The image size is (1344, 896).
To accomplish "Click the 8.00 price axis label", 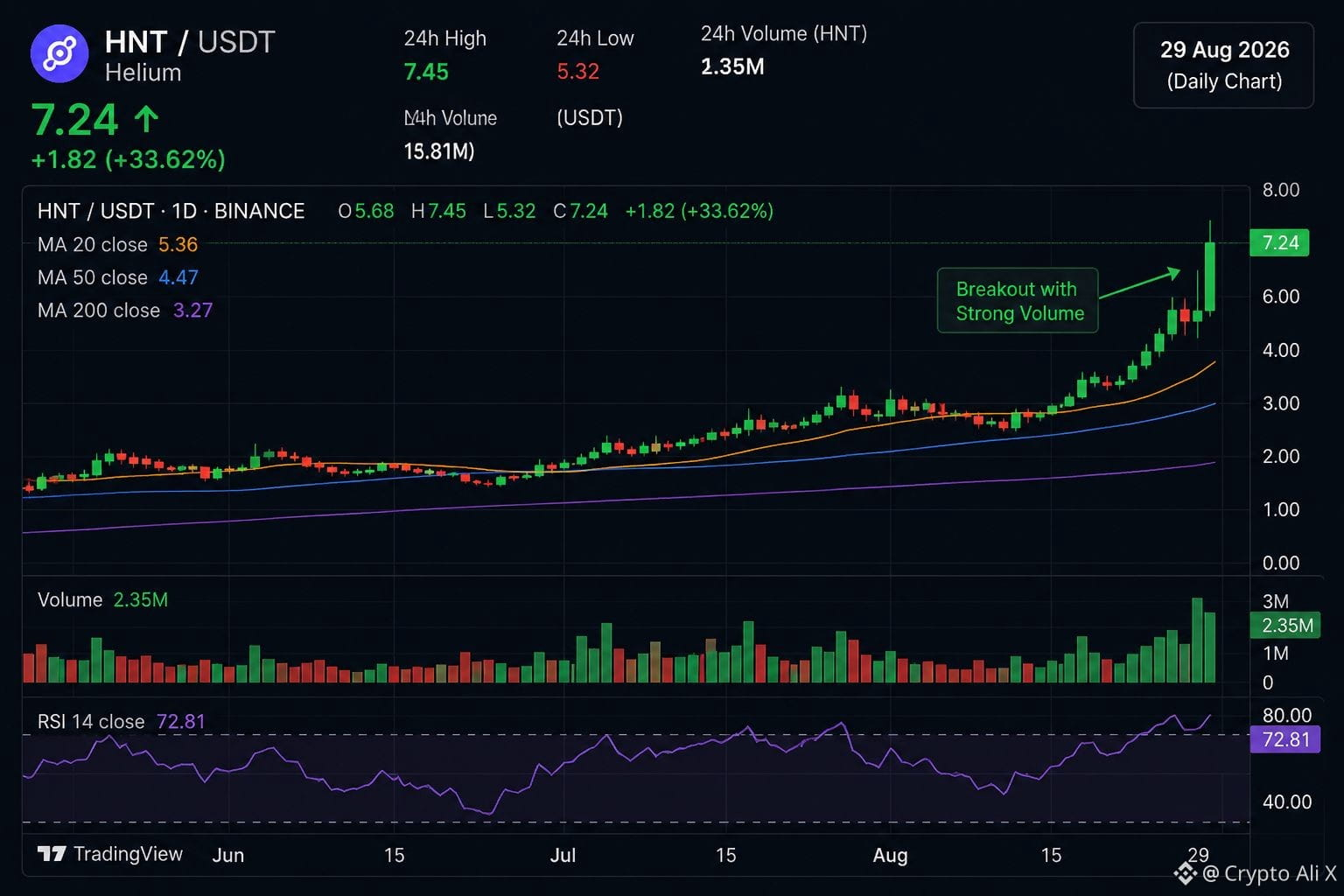I will [x=1280, y=190].
